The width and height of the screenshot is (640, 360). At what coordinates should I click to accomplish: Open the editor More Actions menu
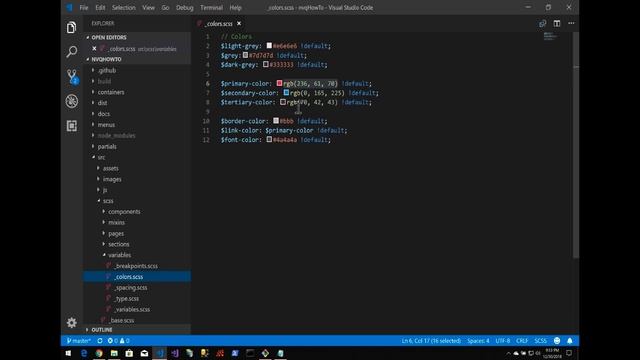(x=571, y=24)
